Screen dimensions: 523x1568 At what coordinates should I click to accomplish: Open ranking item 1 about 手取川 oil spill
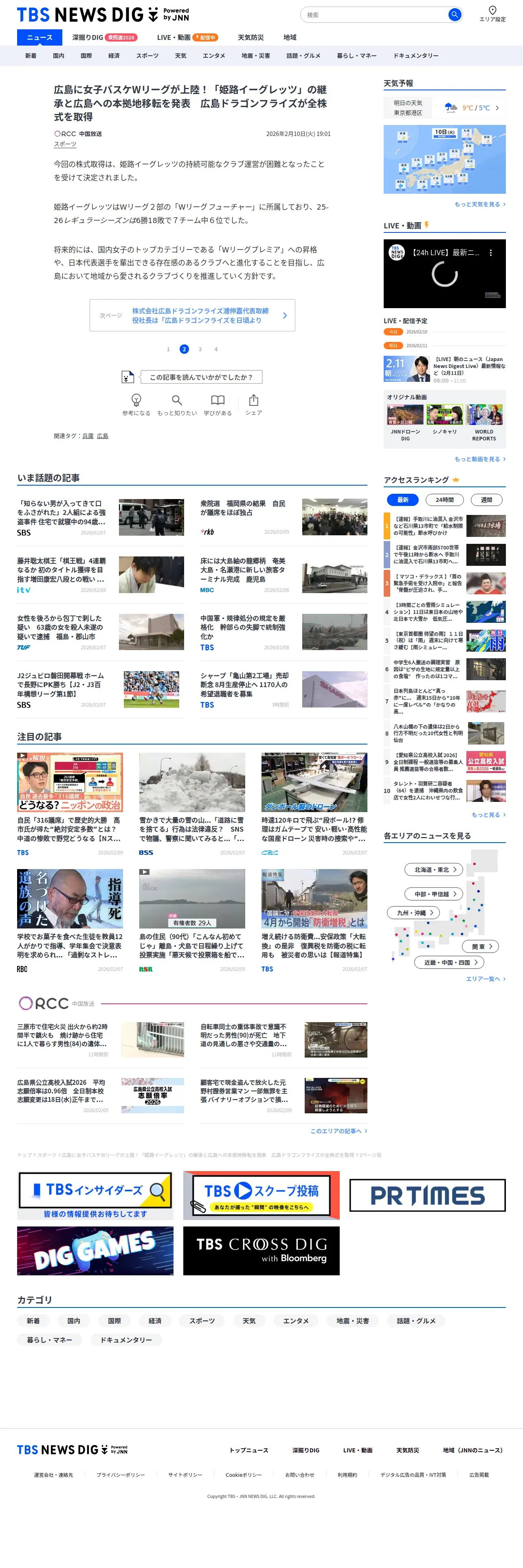(444, 525)
